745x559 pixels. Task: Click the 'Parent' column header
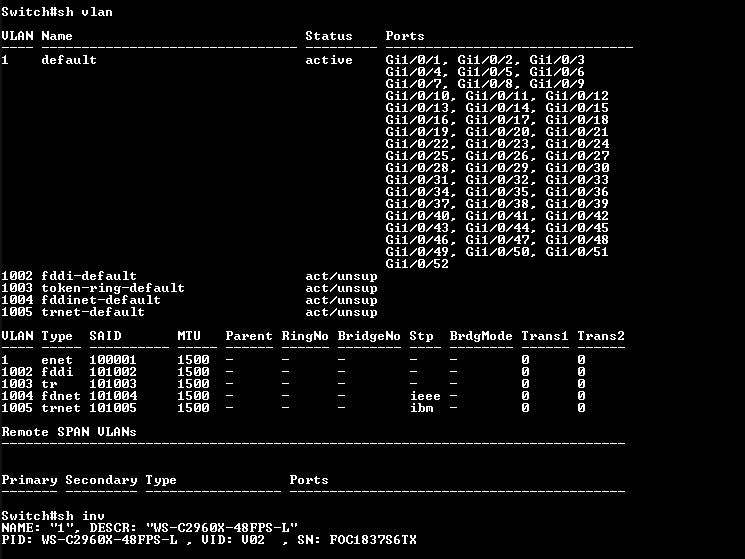[x=249, y=336]
